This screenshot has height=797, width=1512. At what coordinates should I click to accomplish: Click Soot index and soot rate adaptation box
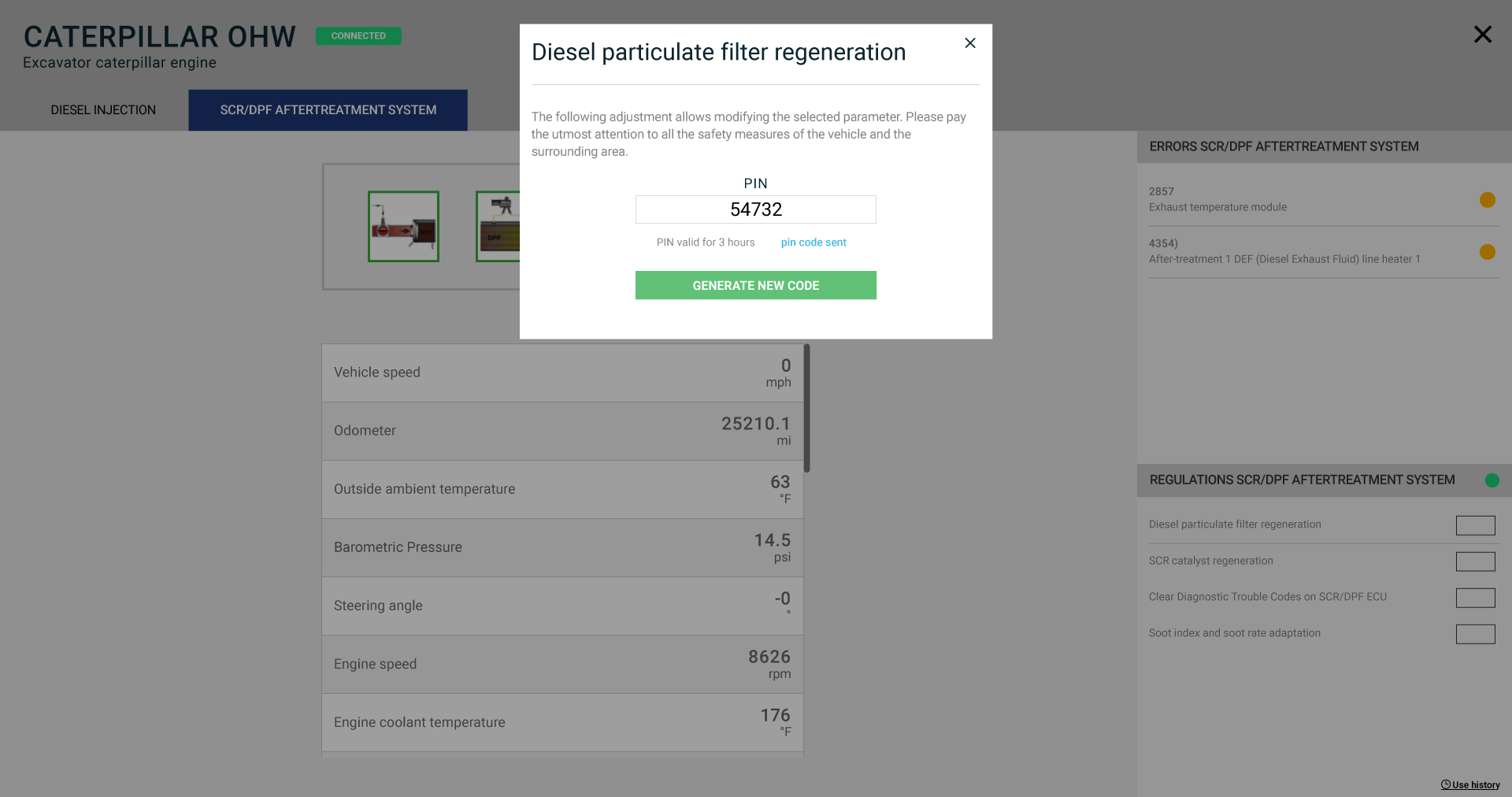point(1476,634)
